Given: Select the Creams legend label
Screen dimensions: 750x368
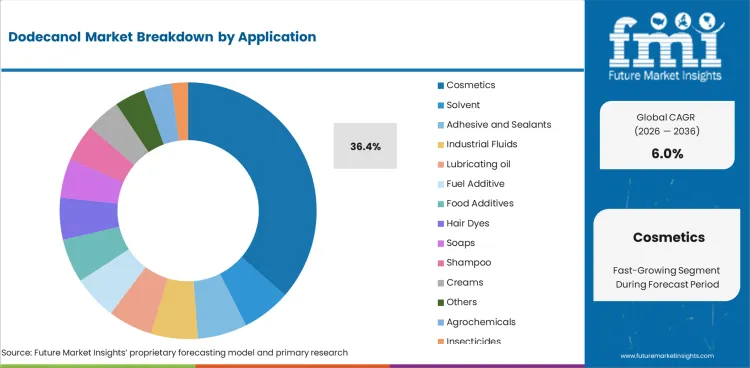Looking at the screenshot, I should point(465,282).
